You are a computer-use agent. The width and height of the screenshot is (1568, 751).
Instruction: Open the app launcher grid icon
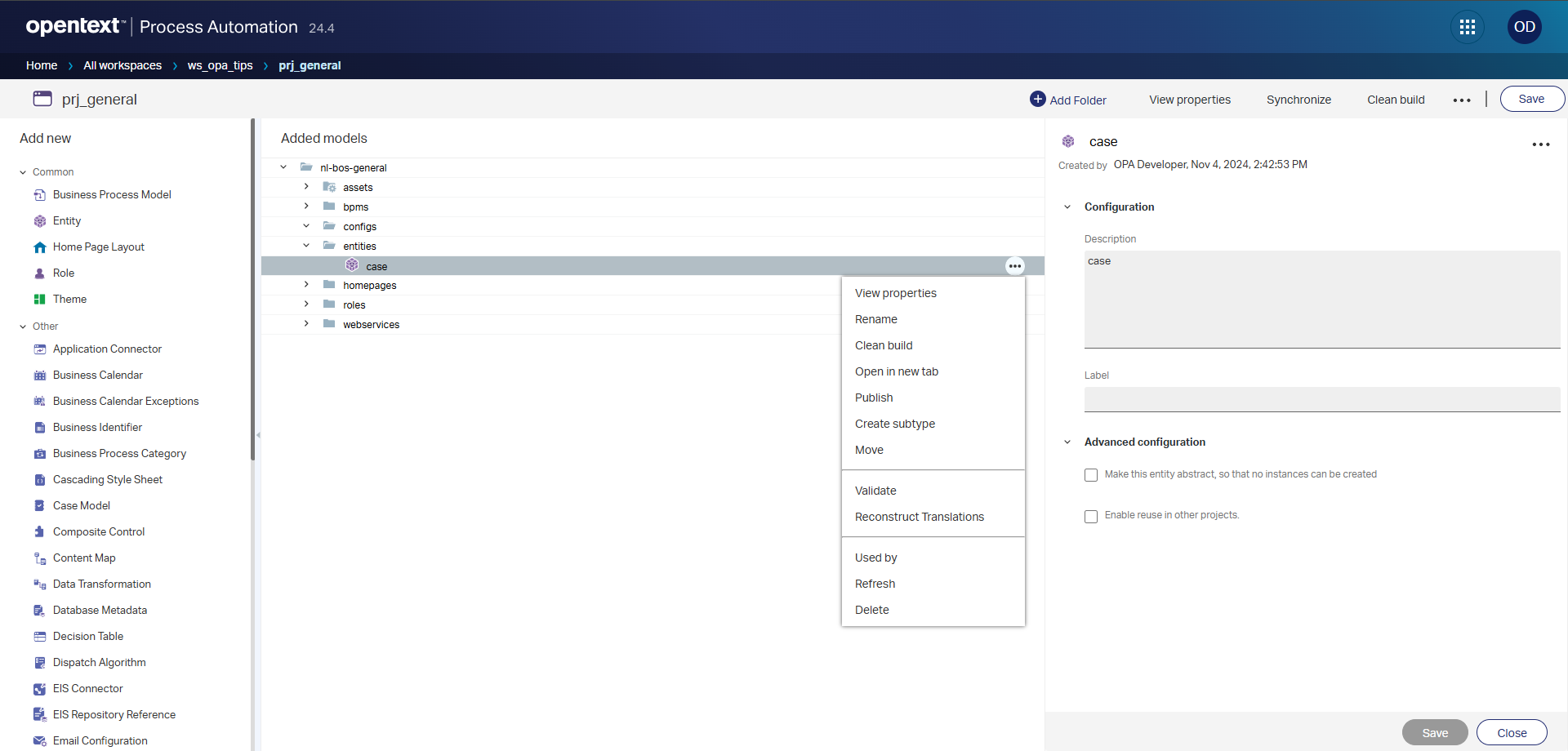tap(1467, 27)
